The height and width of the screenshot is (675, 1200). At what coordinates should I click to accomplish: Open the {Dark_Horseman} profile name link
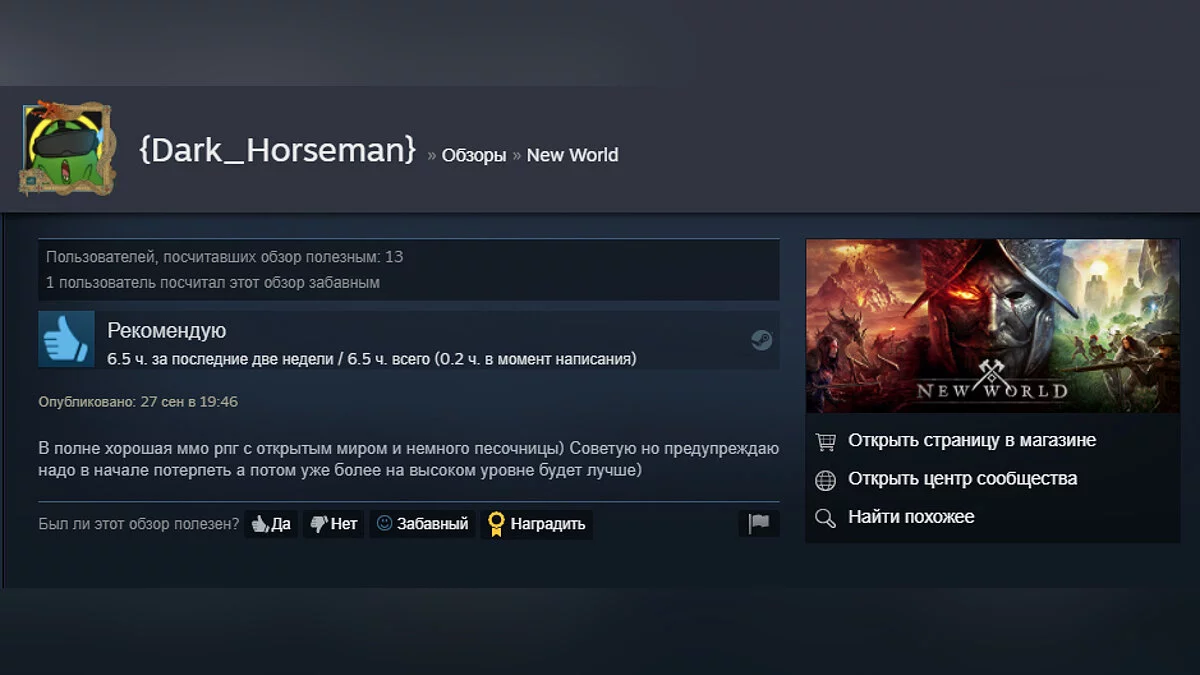277,150
